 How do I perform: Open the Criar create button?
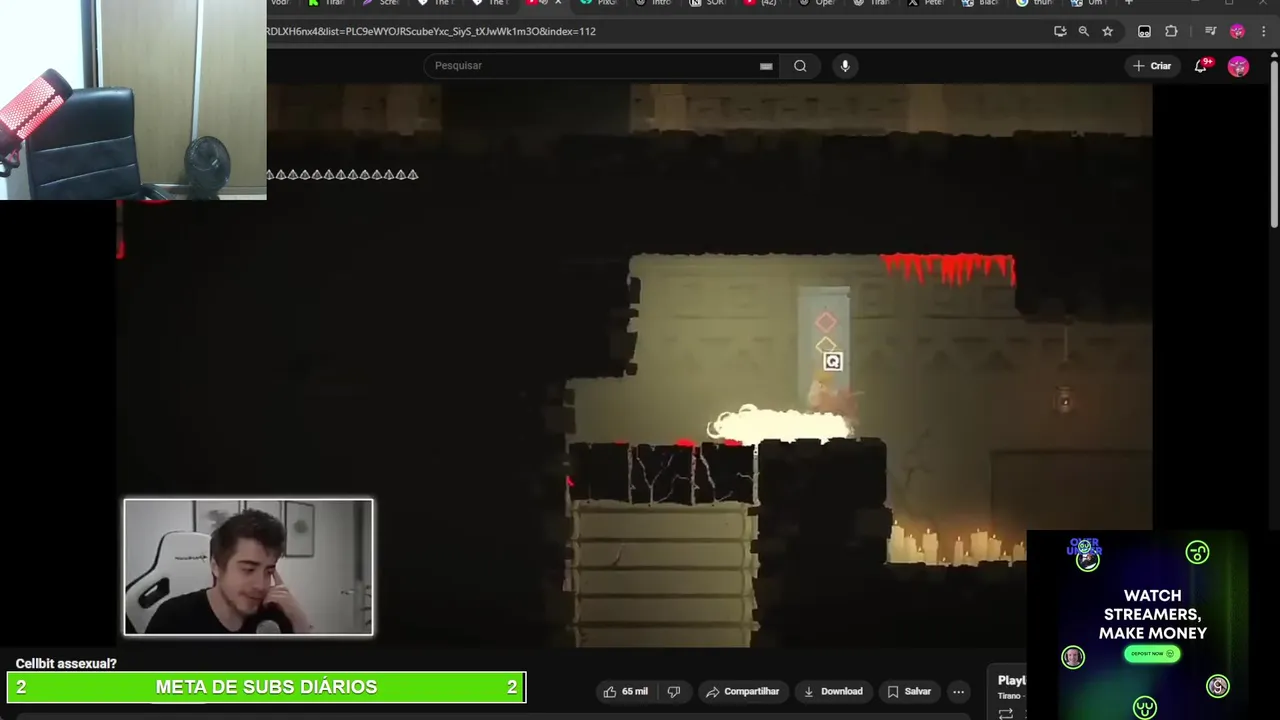pos(1152,66)
